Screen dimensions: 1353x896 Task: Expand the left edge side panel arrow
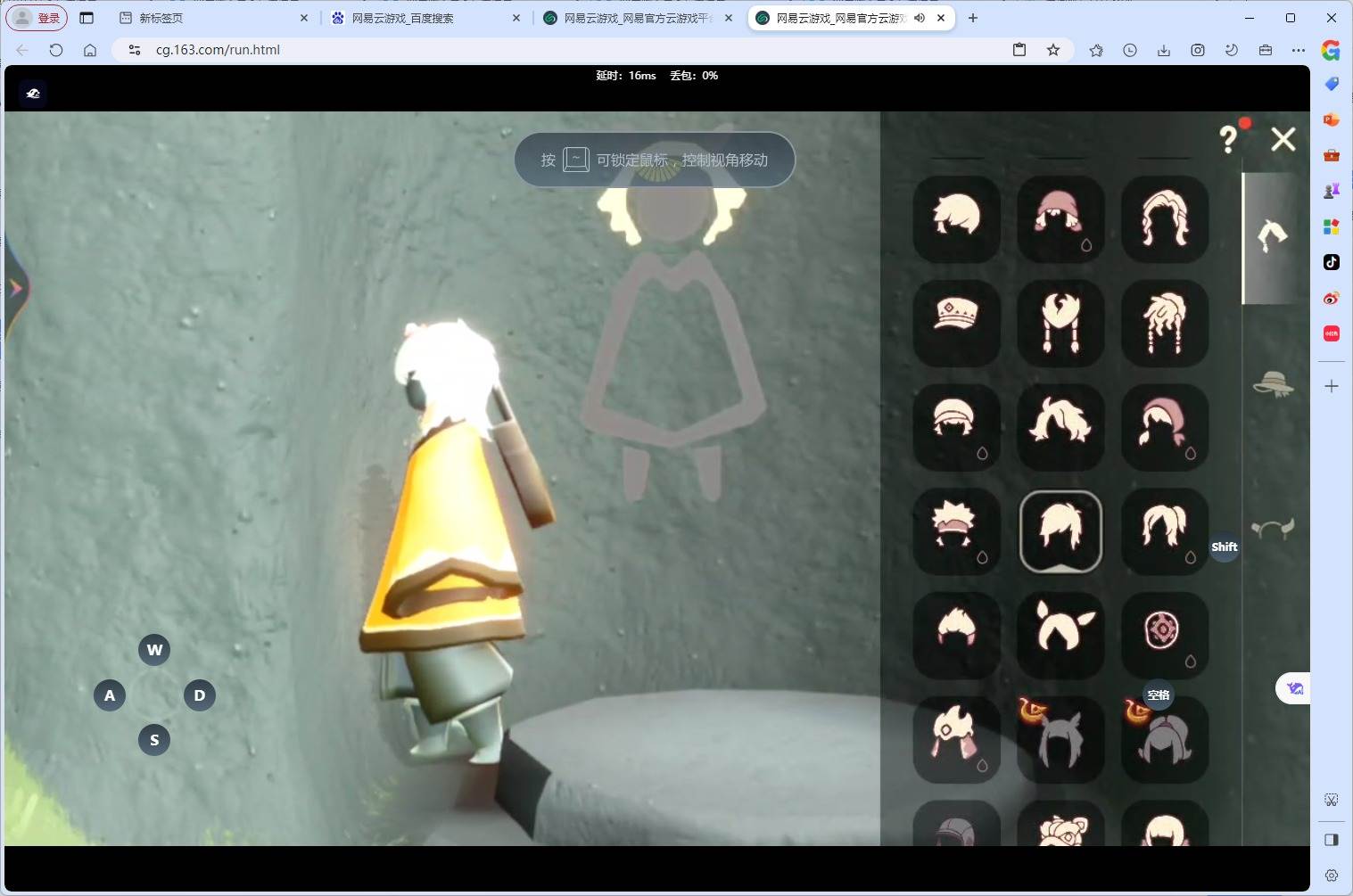tap(15, 288)
